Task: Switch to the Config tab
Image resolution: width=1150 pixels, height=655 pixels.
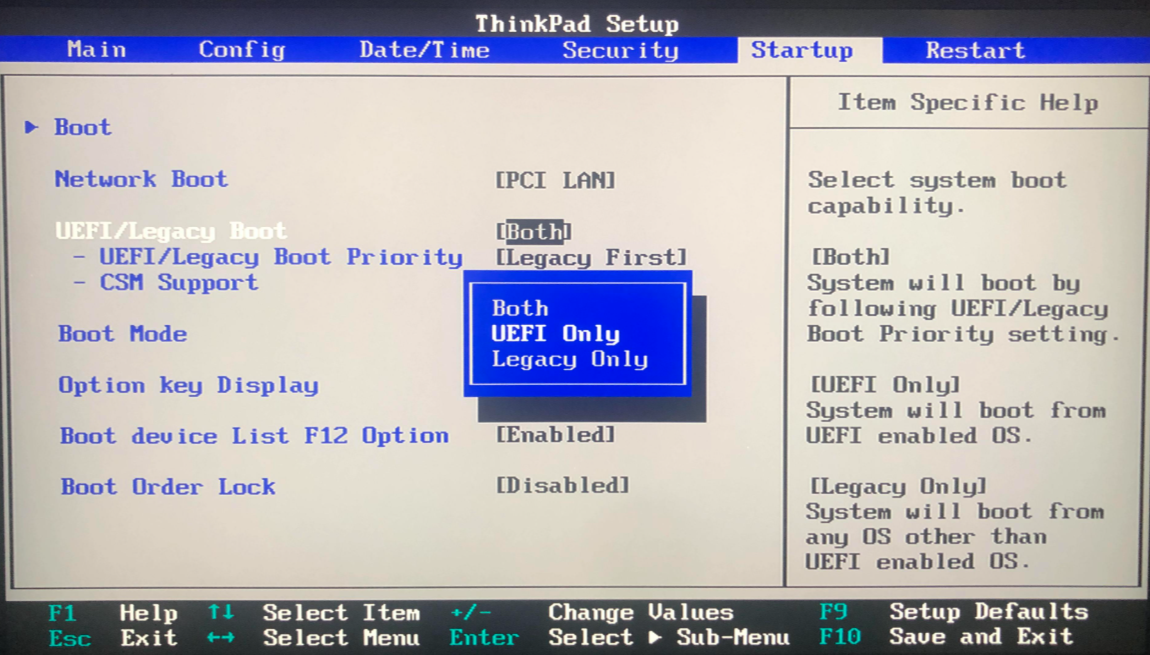Action: point(241,50)
